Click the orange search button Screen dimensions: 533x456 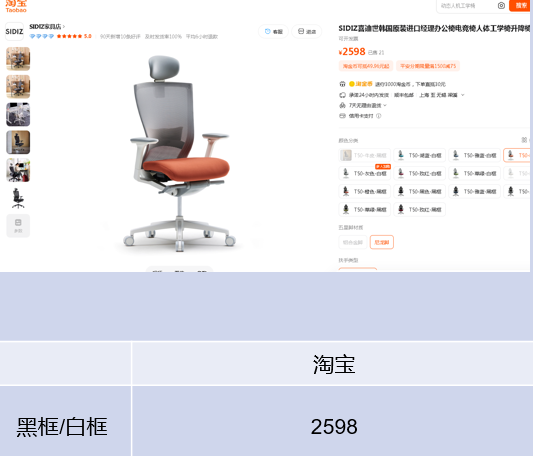tap(521, 5)
